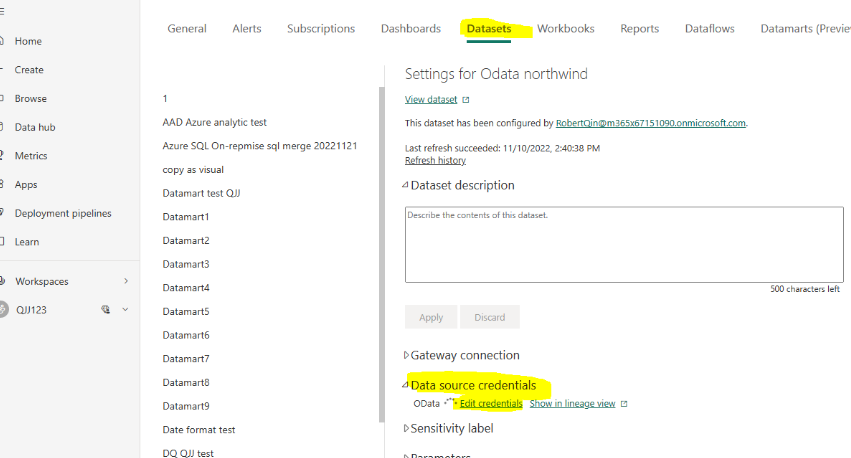The height and width of the screenshot is (458, 851).
Task: Click the View dataset link
Action: click(x=431, y=100)
